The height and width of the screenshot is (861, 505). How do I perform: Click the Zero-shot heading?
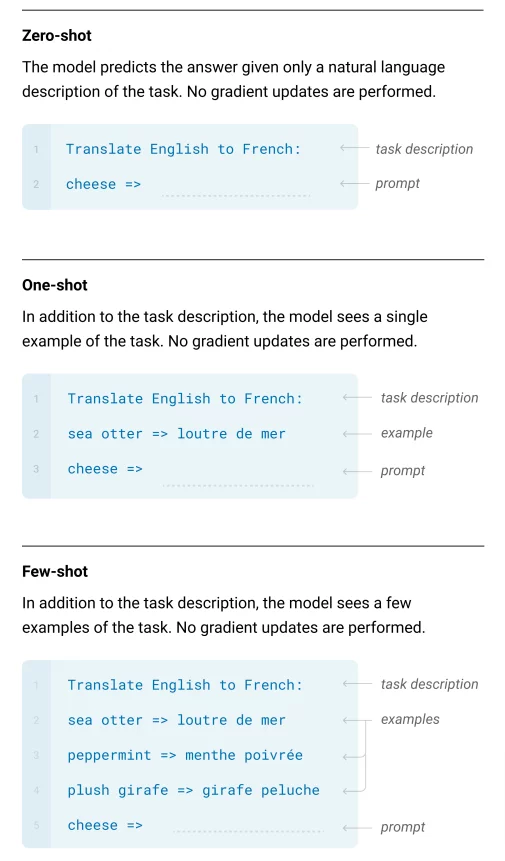[57, 36]
